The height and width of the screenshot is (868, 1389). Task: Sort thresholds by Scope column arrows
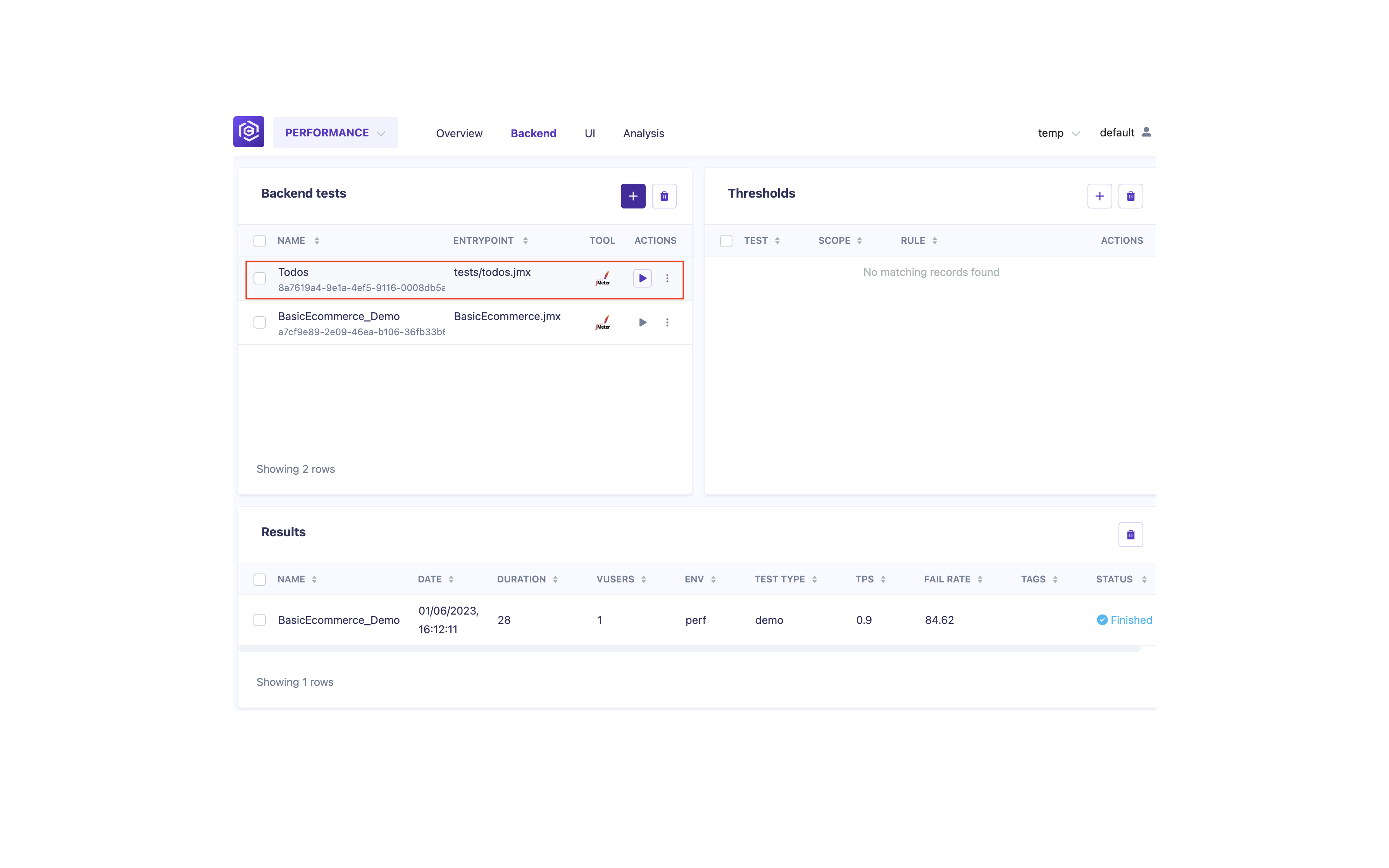(859, 241)
